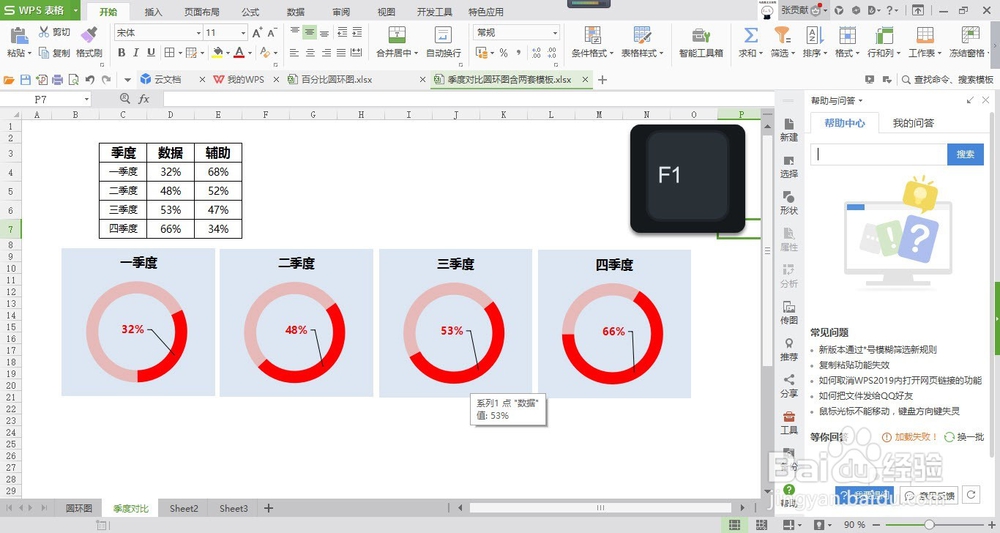Click the Copy icon
The width and height of the screenshot is (1000, 533).
44,53
